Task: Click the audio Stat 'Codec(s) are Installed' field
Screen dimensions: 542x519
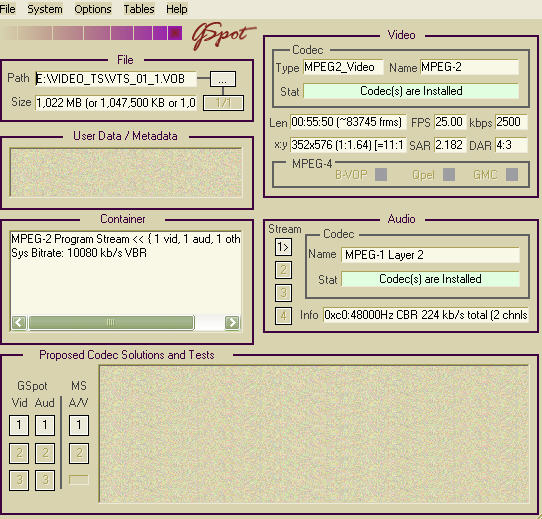Action: coord(430,279)
